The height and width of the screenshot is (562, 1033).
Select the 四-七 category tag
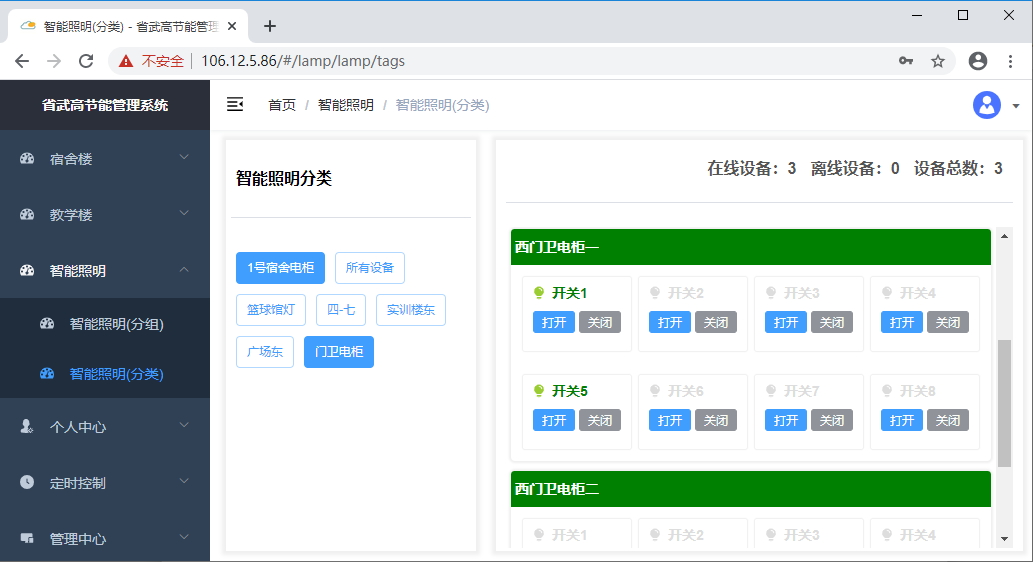point(341,310)
